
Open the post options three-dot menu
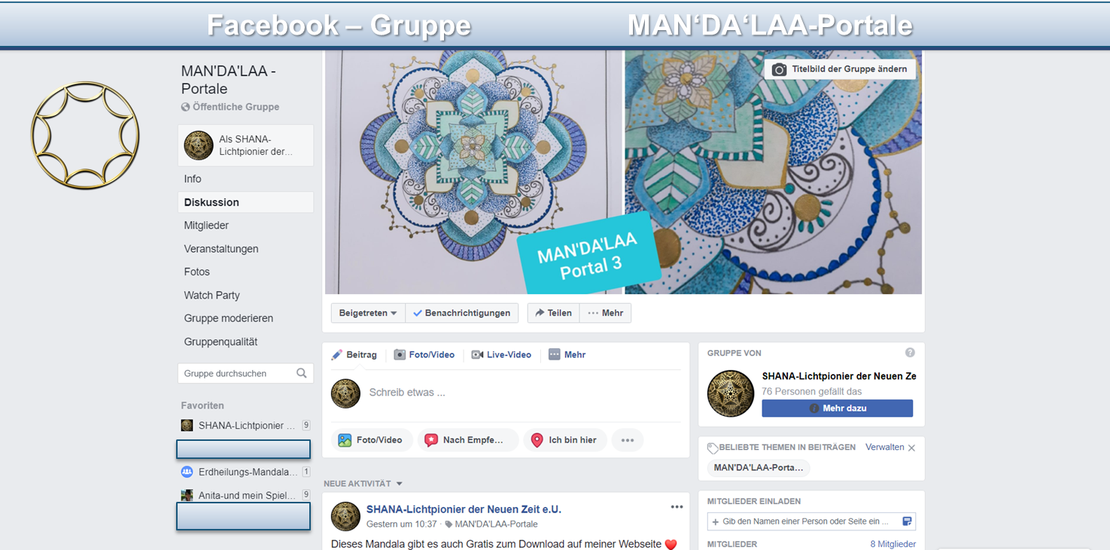tap(677, 507)
